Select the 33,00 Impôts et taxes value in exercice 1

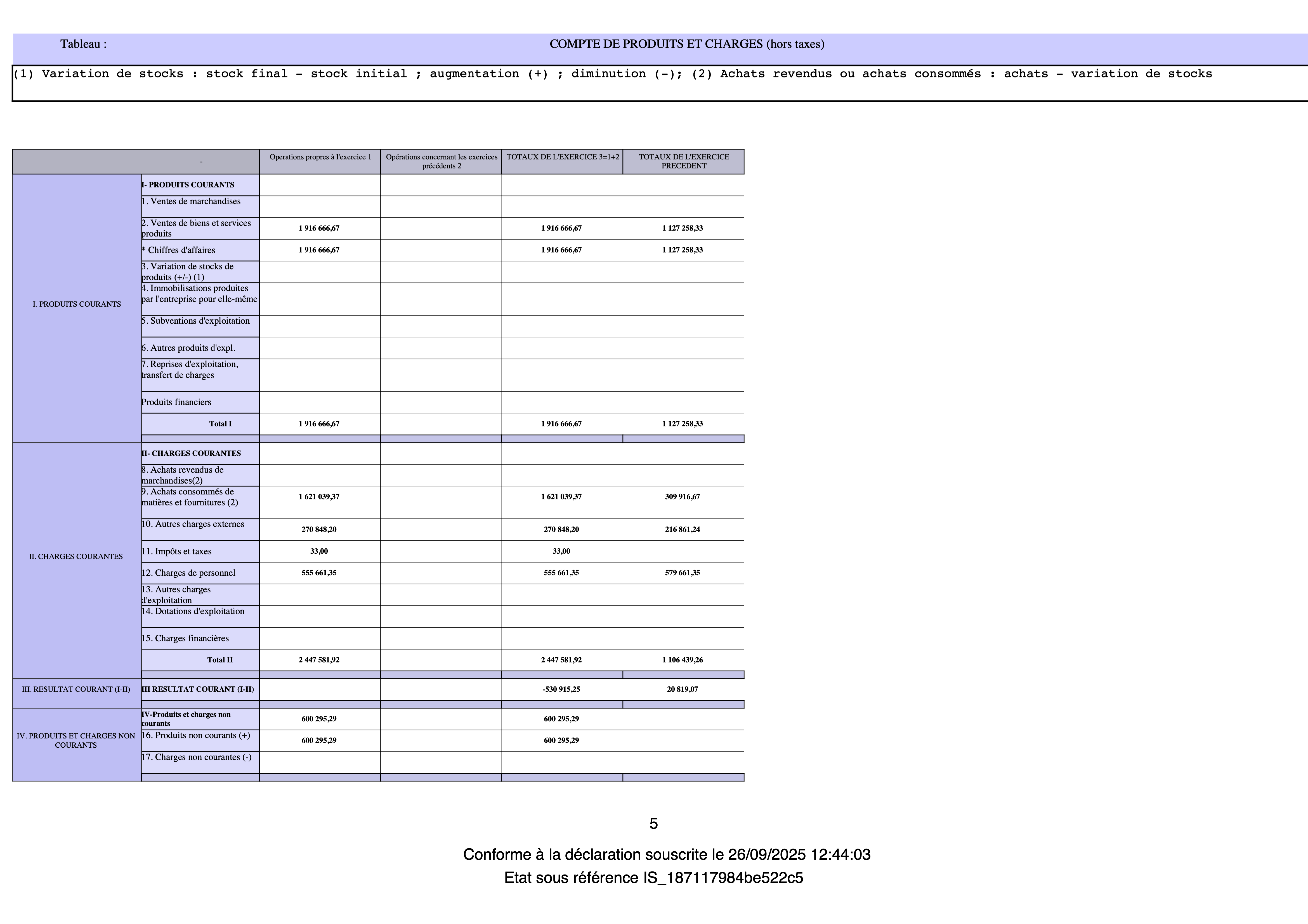pyautogui.click(x=319, y=551)
